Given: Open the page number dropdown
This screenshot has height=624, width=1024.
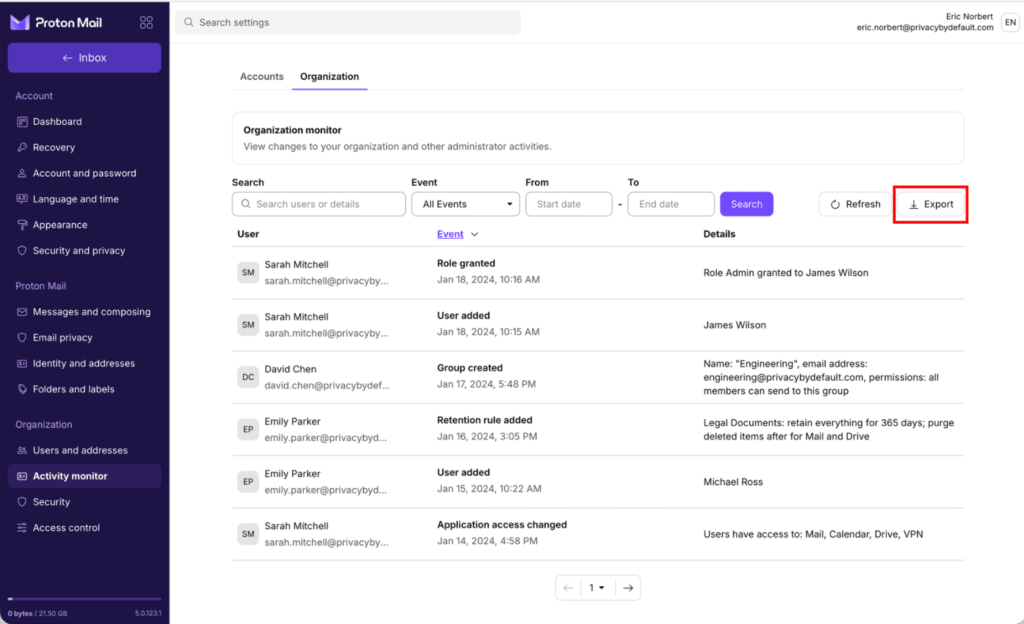Looking at the screenshot, I should pyautogui.click(x=597, y=588).
